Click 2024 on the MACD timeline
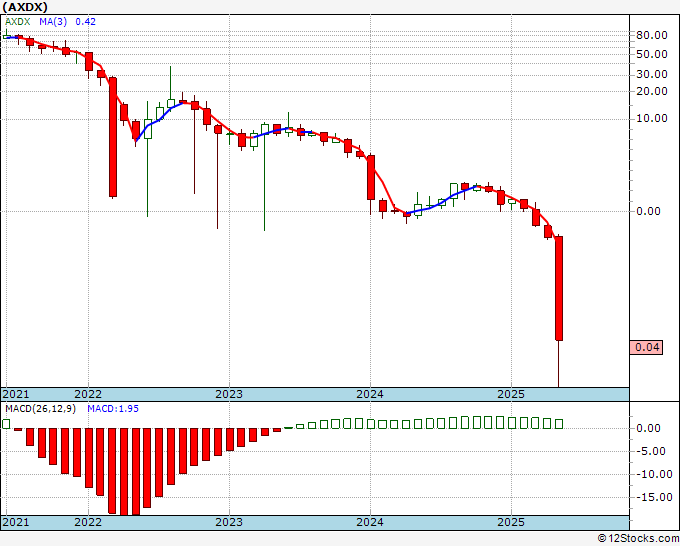Screen dimensions: 680x546 (x=369, y=522)
